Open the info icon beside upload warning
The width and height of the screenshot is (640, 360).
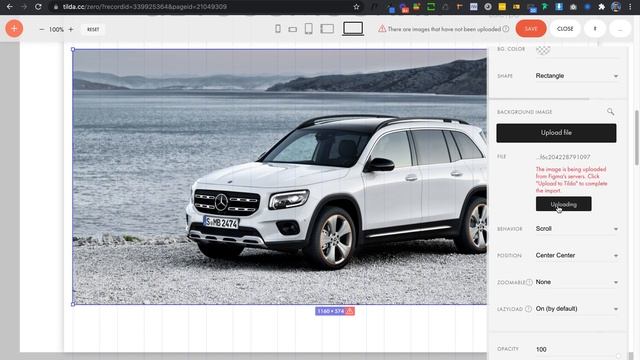(506, 29)
